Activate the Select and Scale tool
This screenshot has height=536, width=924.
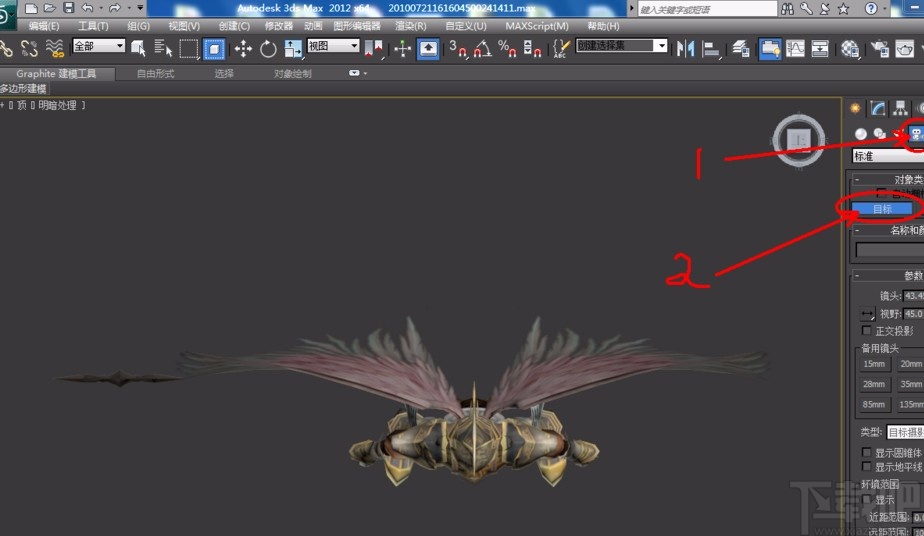click(293, 49)
